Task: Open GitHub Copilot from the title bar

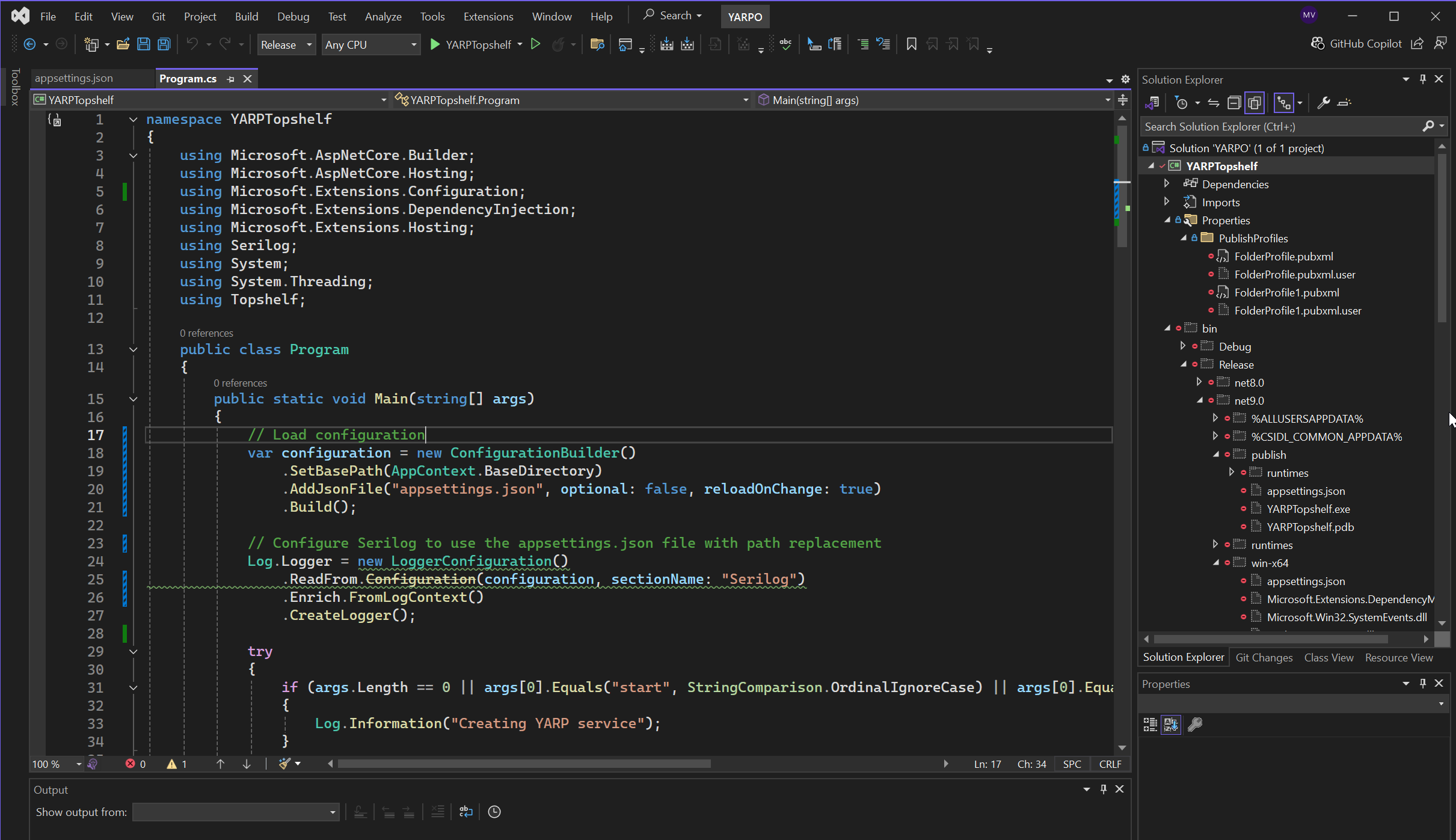Action: pyautogui.click(x=1356, y=44)
